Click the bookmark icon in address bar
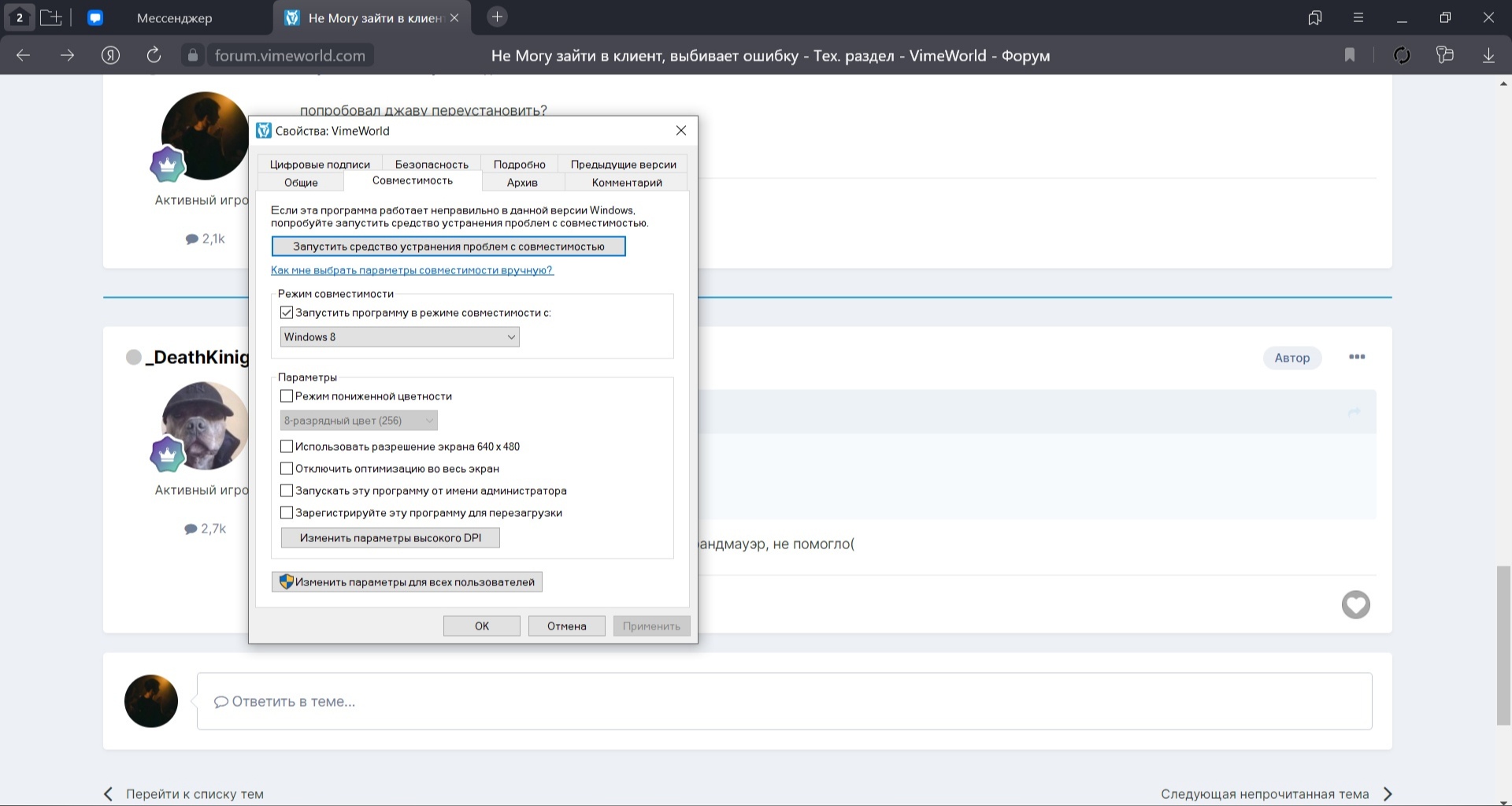This screenshot has height=806, width=1512. (x=1349, y=55)
